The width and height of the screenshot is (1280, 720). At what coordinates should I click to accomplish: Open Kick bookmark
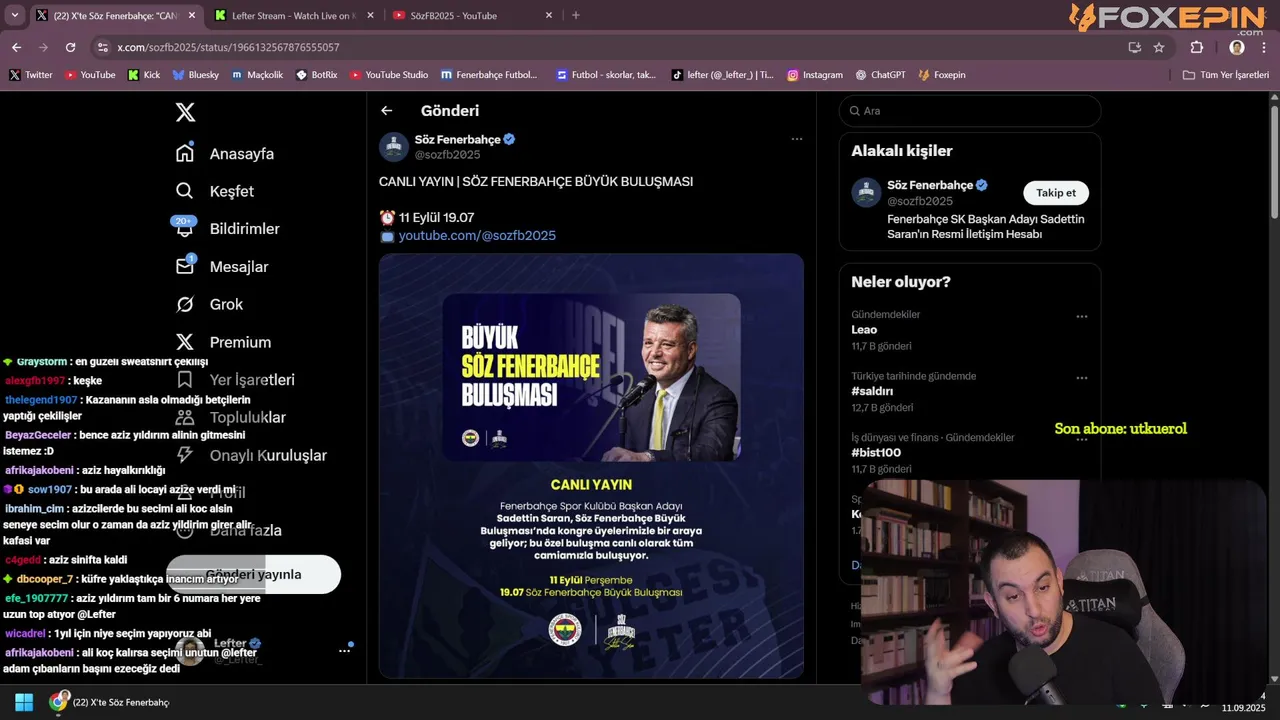(144, 75)
